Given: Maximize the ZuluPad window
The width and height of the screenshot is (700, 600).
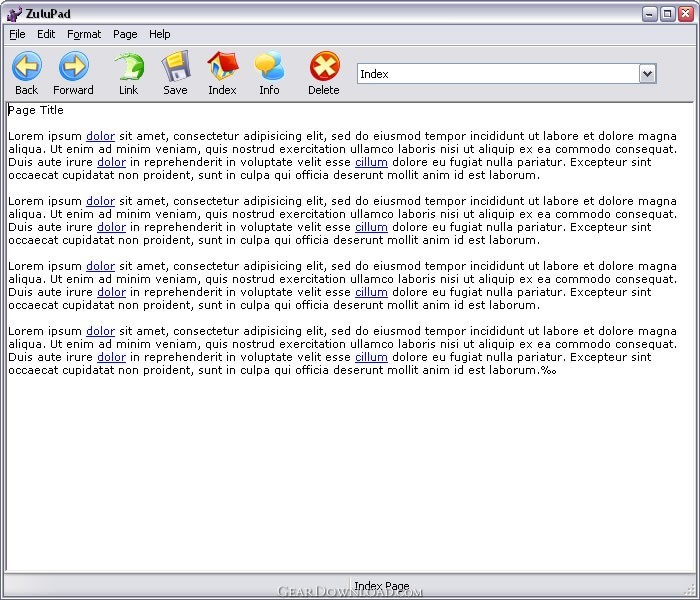Looking at the screenshot, I should pos(667,14).
